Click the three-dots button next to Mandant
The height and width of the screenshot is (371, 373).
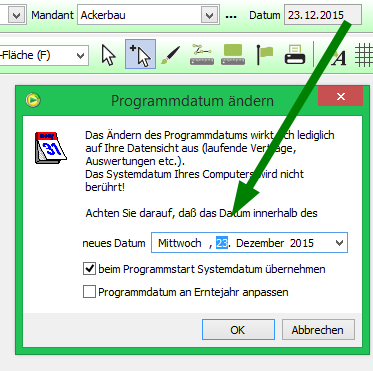click(231, 16)
